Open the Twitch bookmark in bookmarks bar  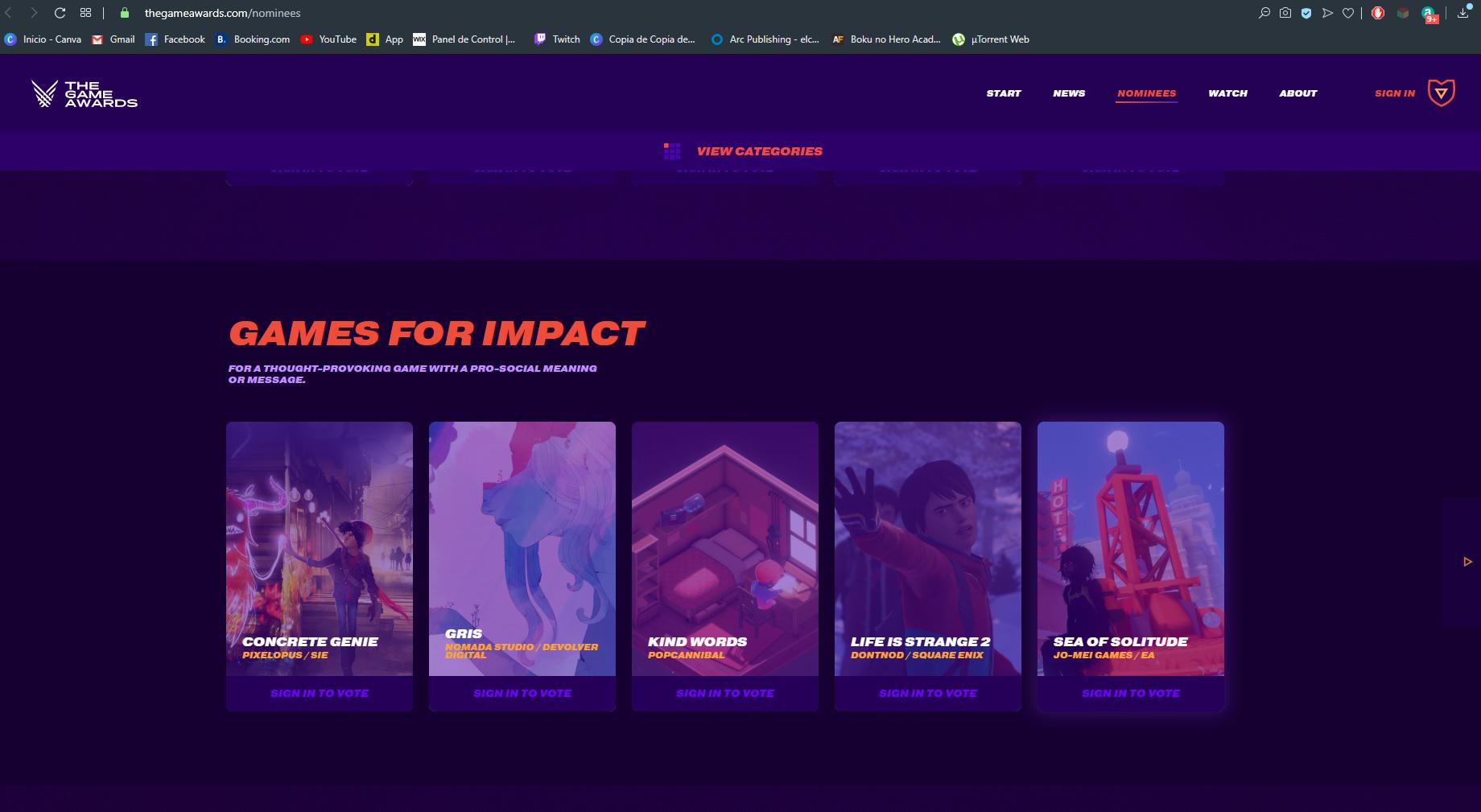click(x=557, y=39)
